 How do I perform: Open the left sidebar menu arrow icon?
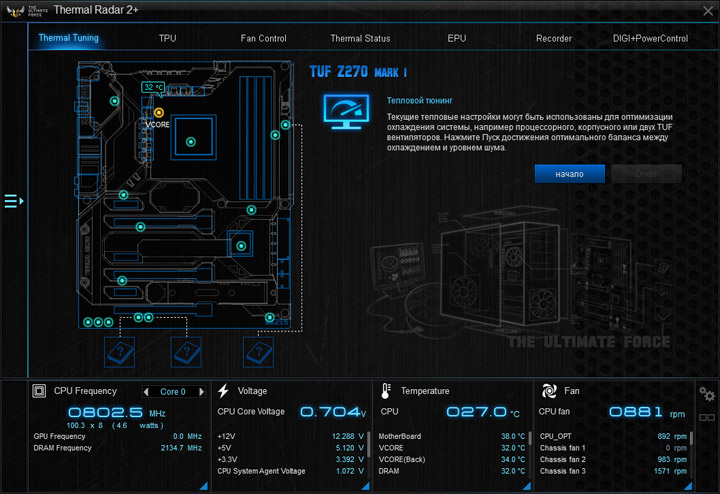coord(13,201)
